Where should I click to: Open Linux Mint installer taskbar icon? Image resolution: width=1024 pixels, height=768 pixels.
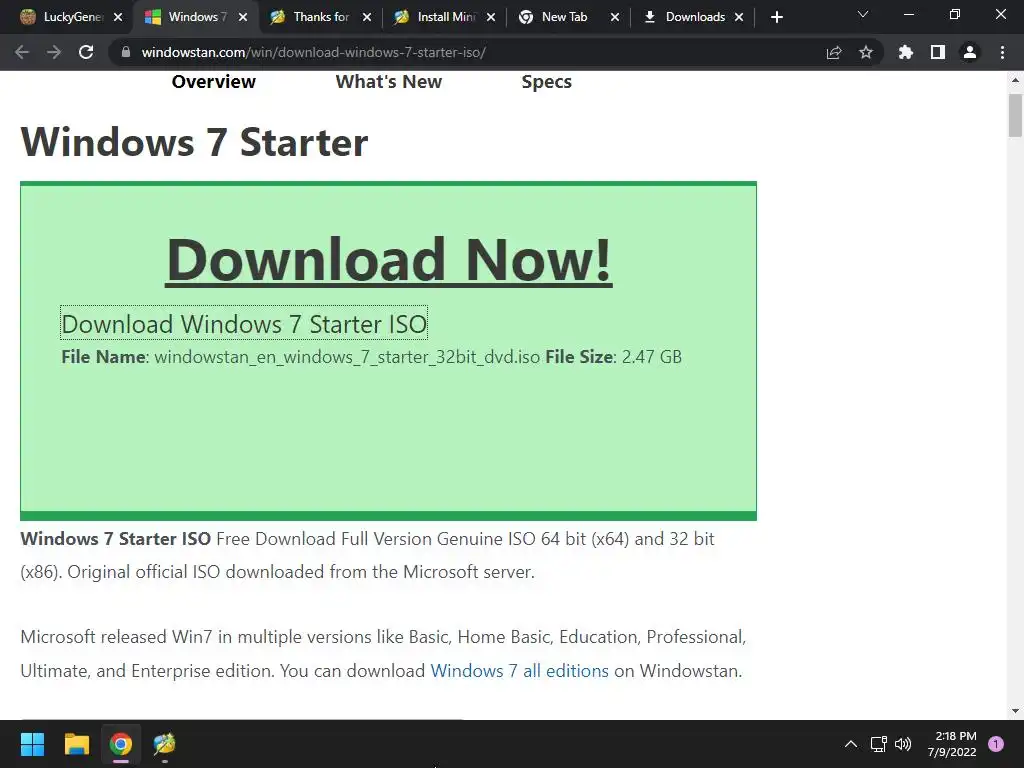coord(165,744)
